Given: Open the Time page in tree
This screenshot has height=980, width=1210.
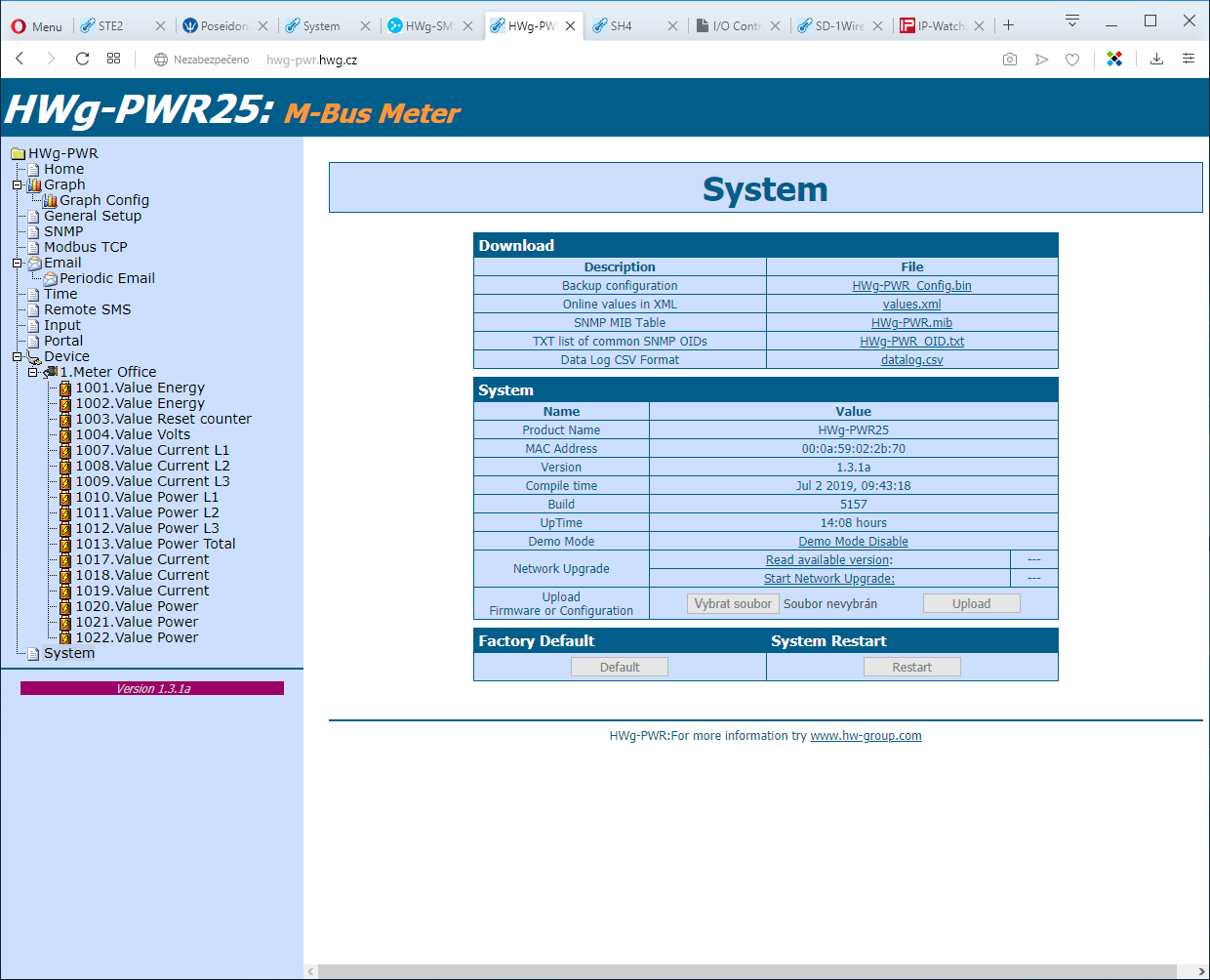Looking at the screenshot, I should [60, 294].
